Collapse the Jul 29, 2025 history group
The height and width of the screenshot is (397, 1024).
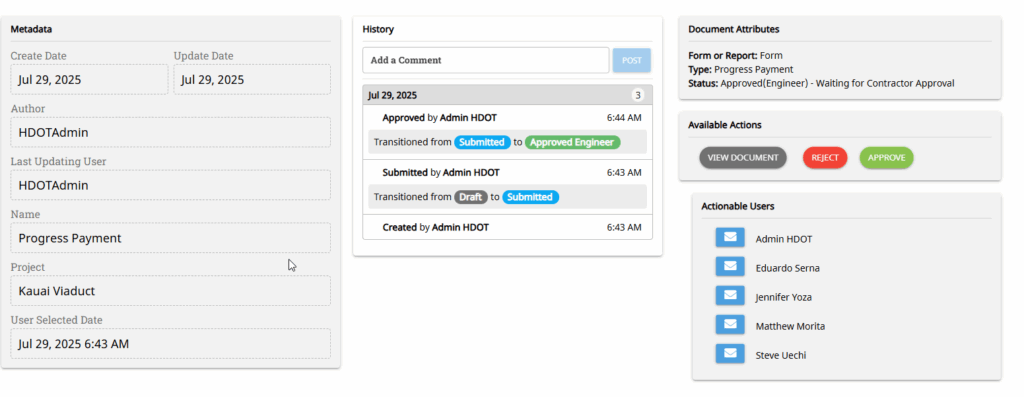point(507,95)
